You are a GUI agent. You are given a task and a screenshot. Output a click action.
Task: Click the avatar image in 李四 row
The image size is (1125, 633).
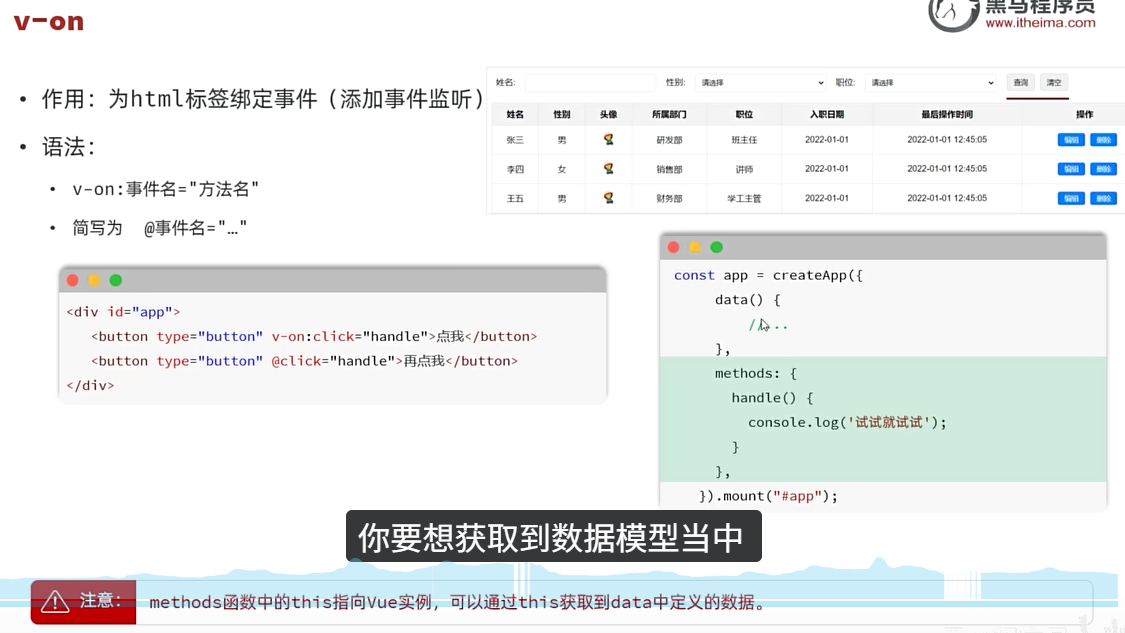click(x=608, y=169)
